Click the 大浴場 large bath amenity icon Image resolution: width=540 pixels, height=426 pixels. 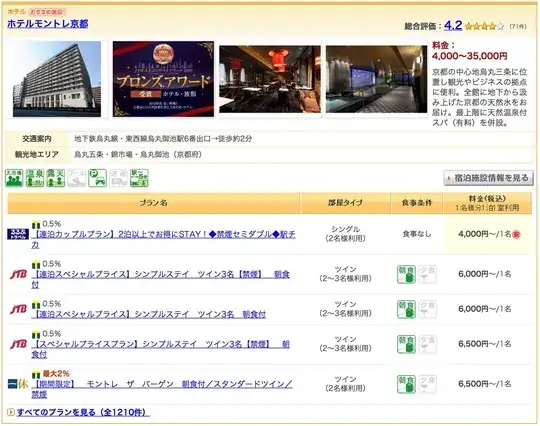pos(14,178)
